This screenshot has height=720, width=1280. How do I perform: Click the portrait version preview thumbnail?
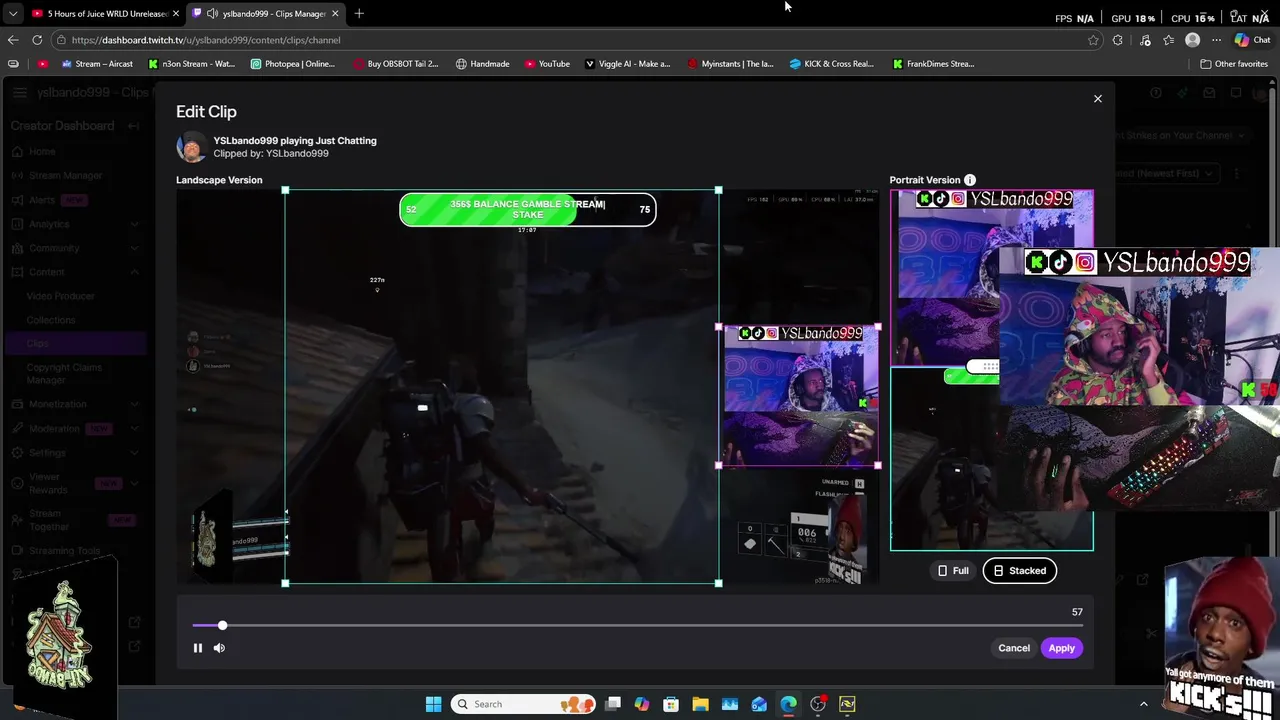point(992,370)
